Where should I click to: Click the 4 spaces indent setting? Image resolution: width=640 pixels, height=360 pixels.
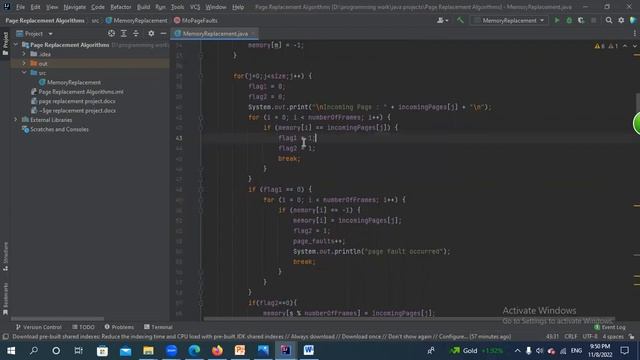pos(613,337)
